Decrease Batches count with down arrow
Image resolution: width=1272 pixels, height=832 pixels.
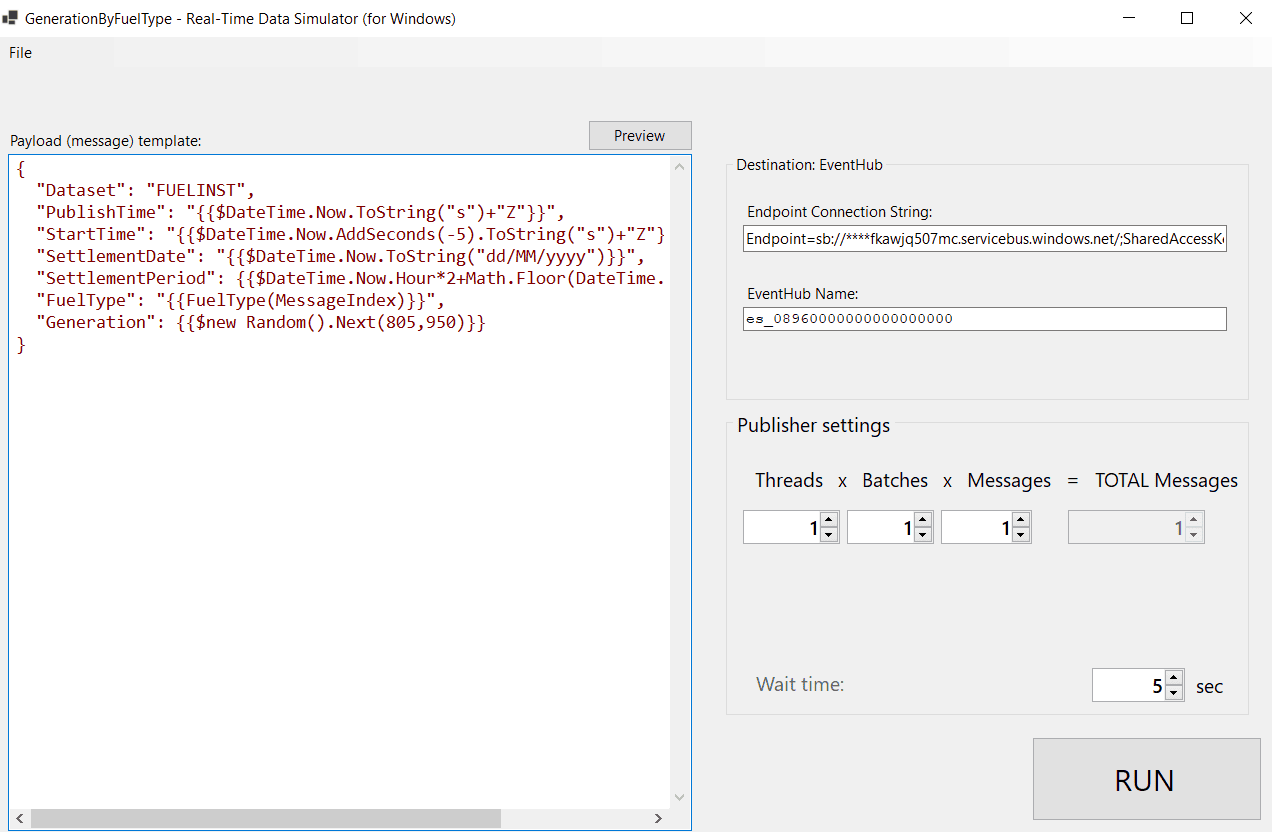pos(922,535)
